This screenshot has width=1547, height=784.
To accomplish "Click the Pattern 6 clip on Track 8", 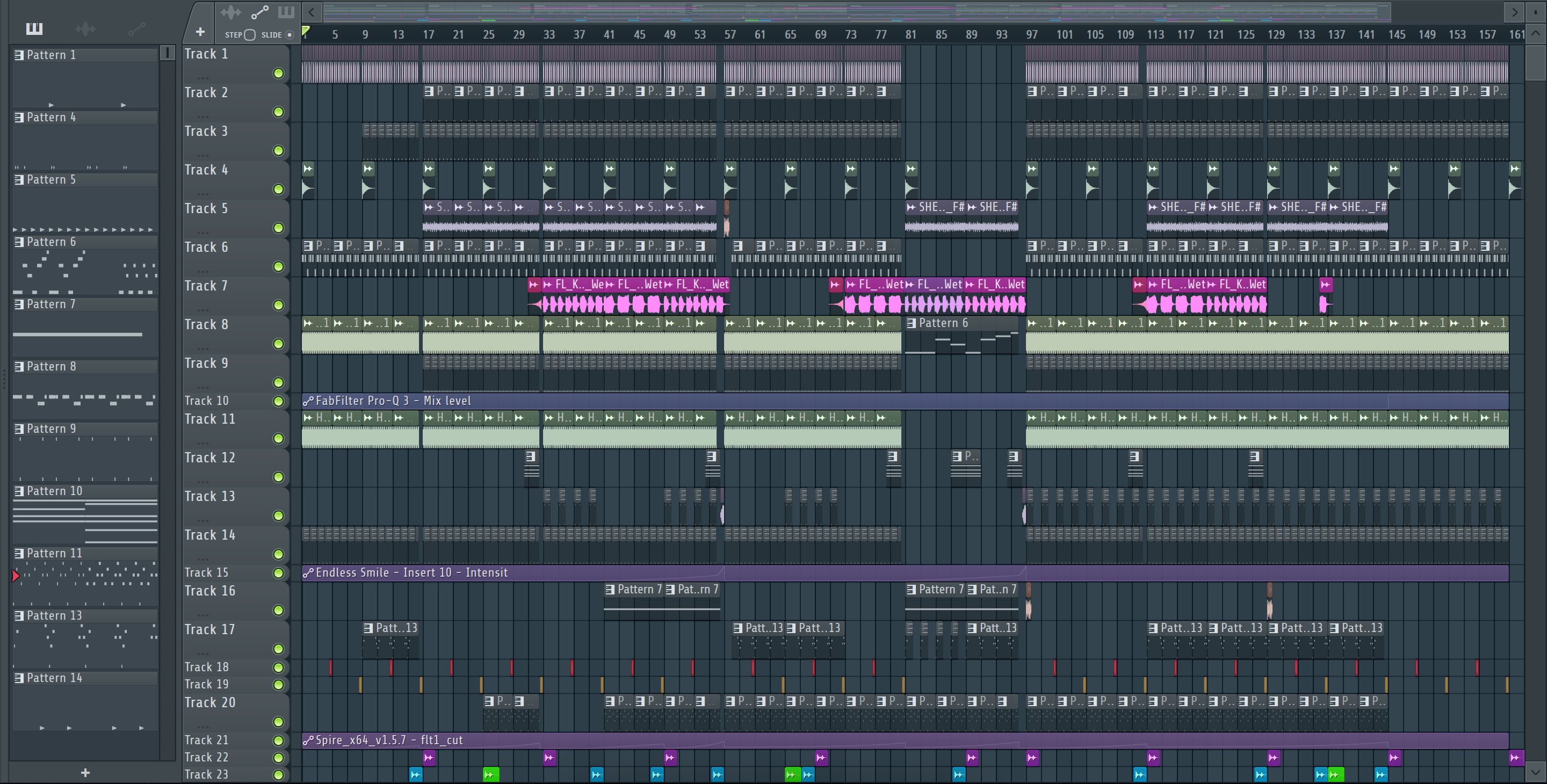I will coord(962,335).
